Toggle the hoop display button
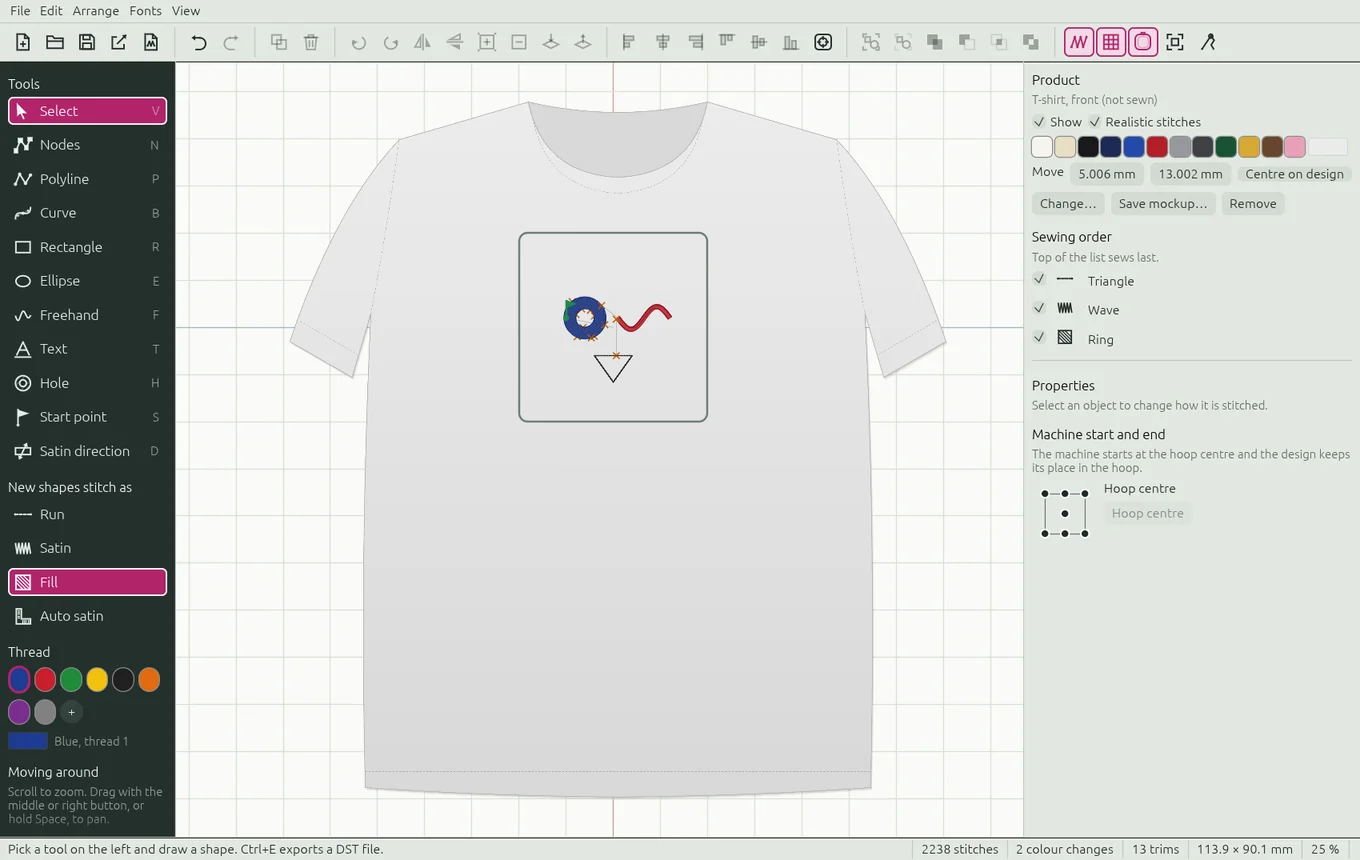 [1143, 42]
